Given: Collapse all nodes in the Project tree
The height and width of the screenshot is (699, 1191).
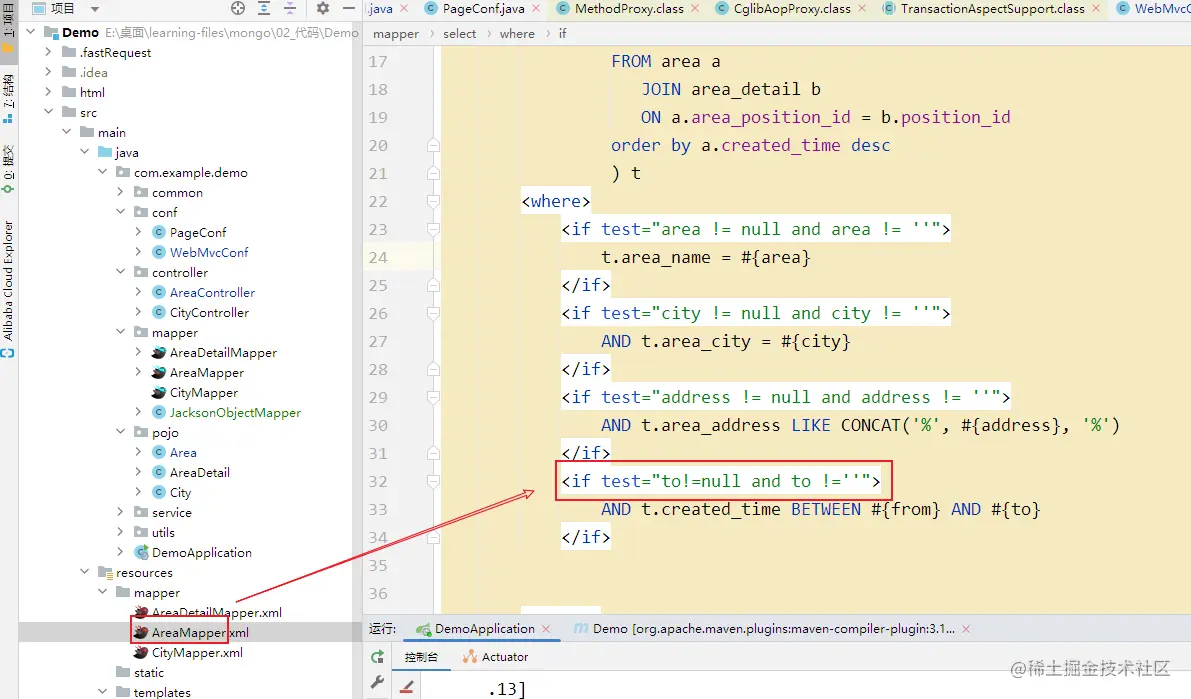Looking at the screenshot, I should tap(290, 8).
